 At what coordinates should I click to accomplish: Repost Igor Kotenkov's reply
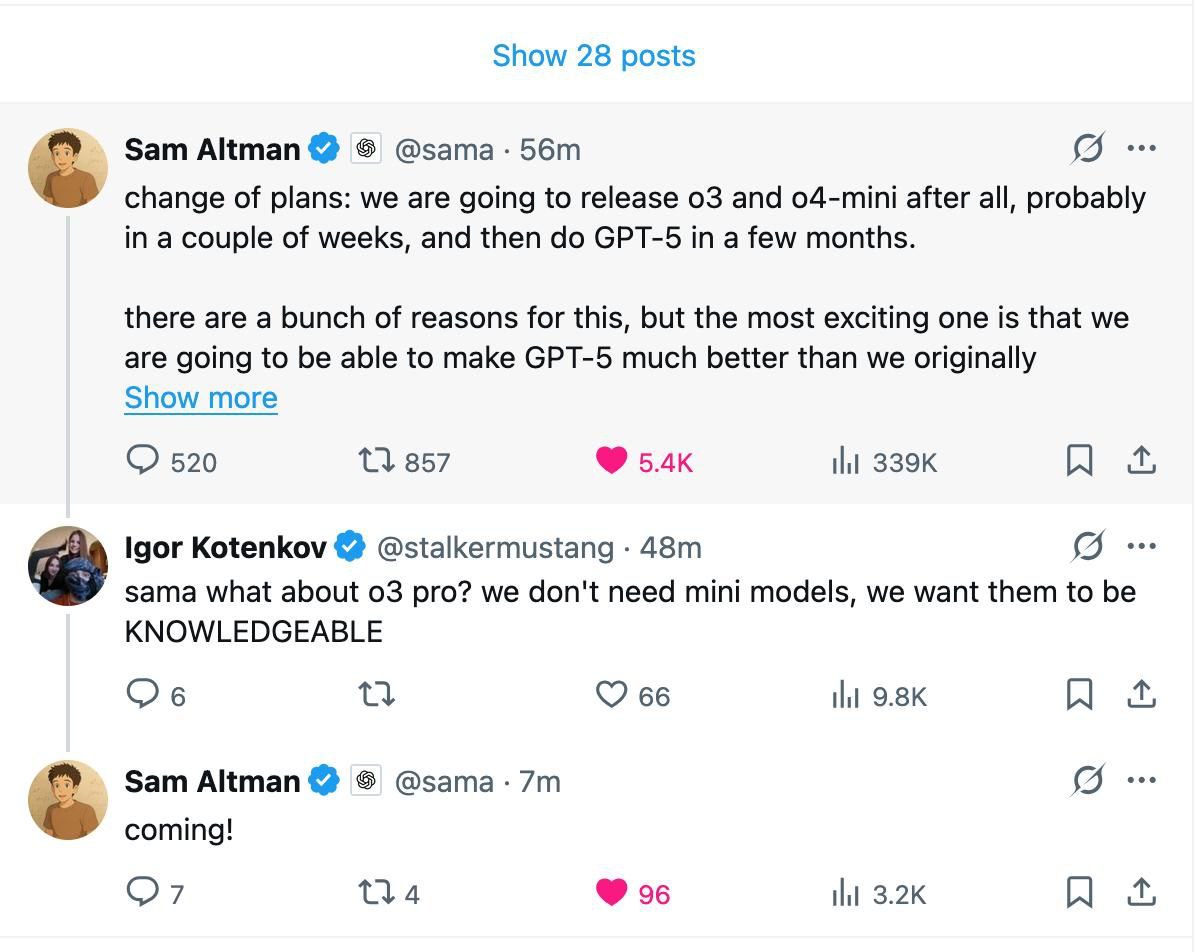(x=376, y=695)
